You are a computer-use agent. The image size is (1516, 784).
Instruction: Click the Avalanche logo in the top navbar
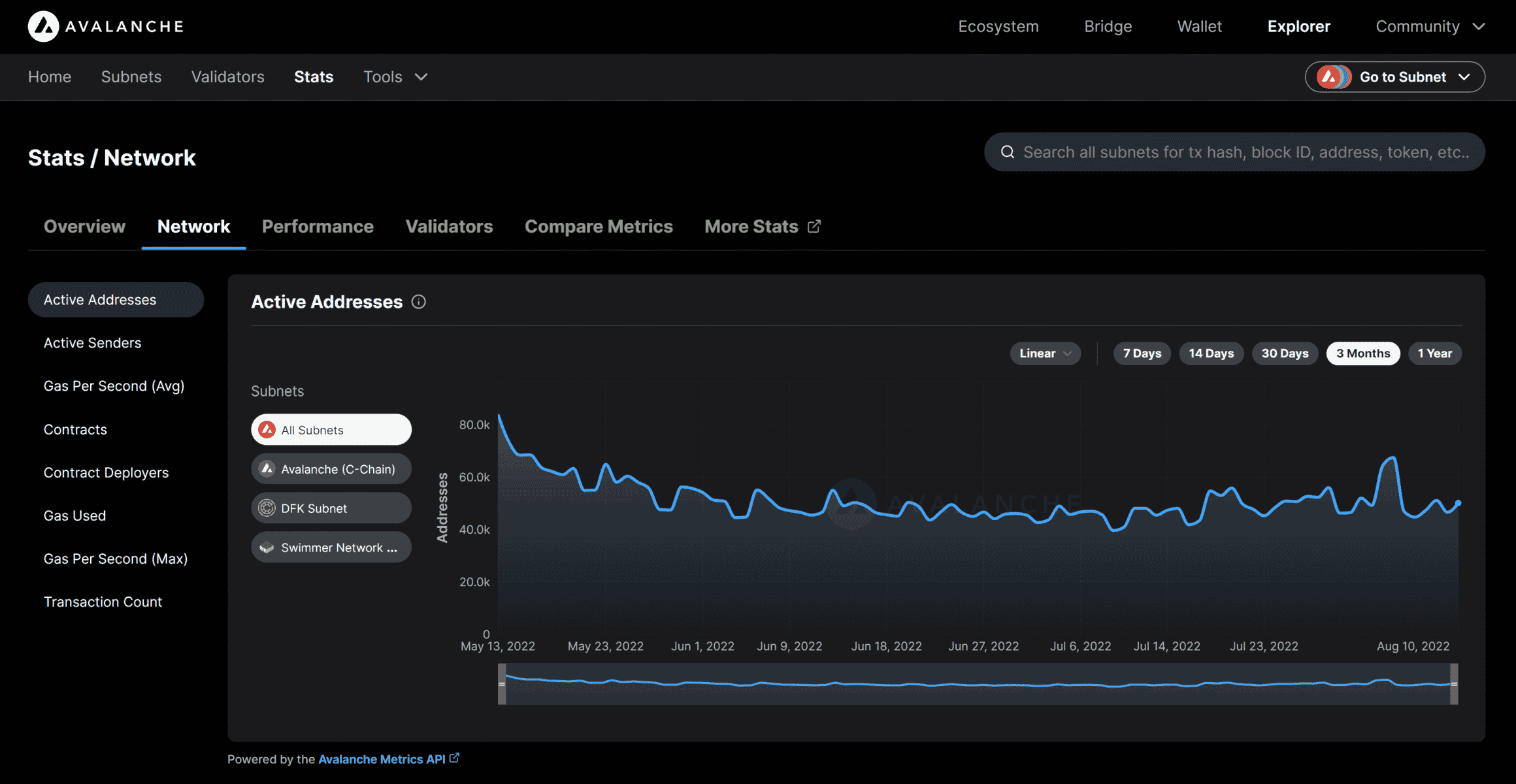tap(43, 26)
